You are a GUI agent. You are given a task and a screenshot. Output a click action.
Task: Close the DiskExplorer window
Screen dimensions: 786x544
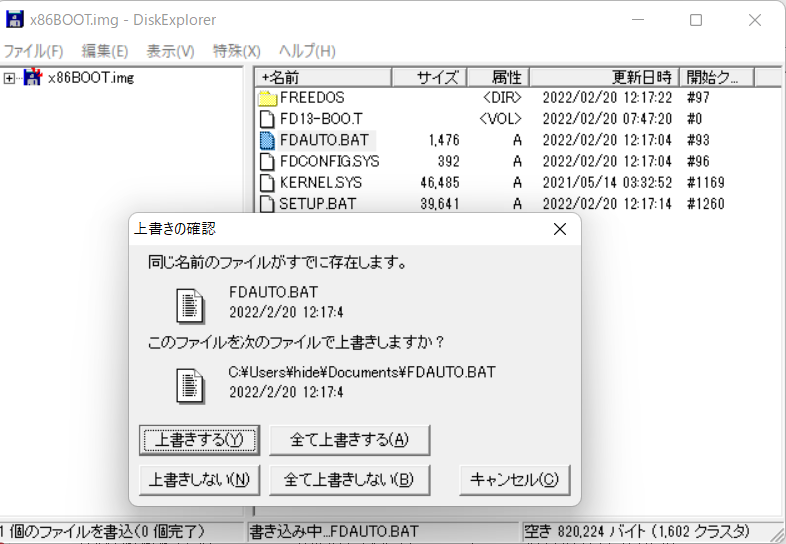(x=754, y=20)
